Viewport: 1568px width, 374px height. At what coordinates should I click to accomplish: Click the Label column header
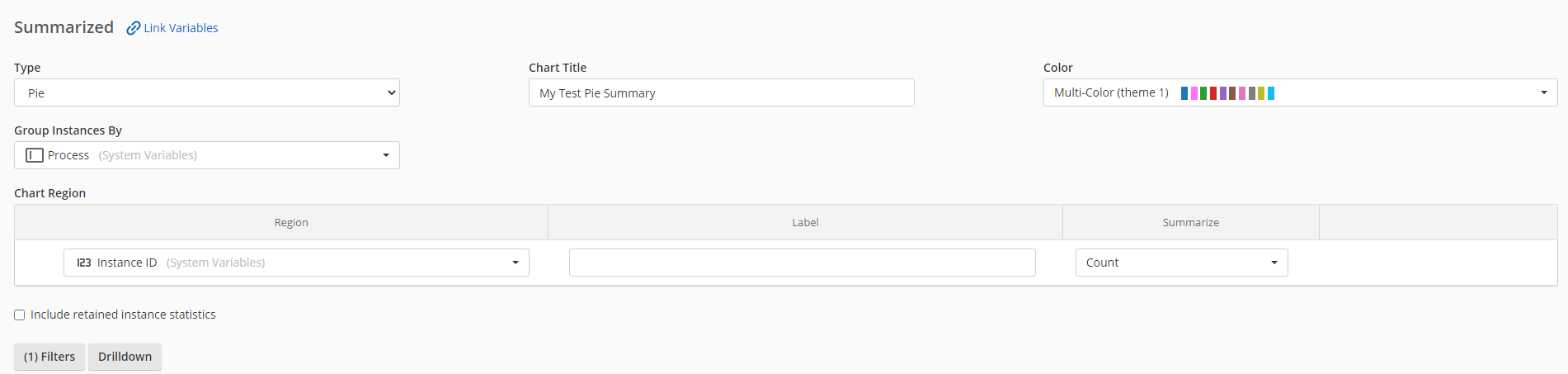tap(805, 222)
